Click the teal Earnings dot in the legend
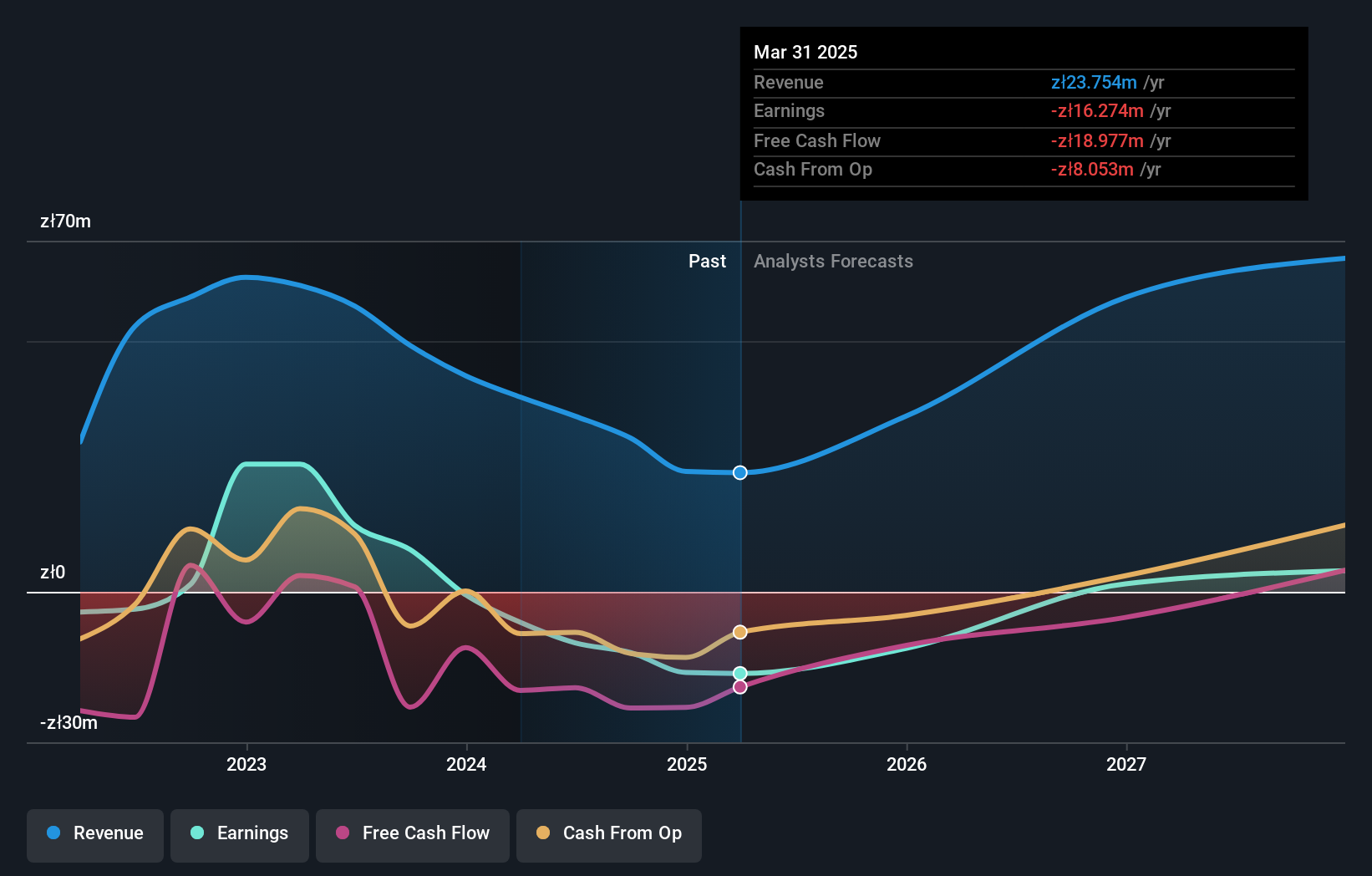This screenshot has width=1372, height=876. pyautogui.click(x=196, y=833)
